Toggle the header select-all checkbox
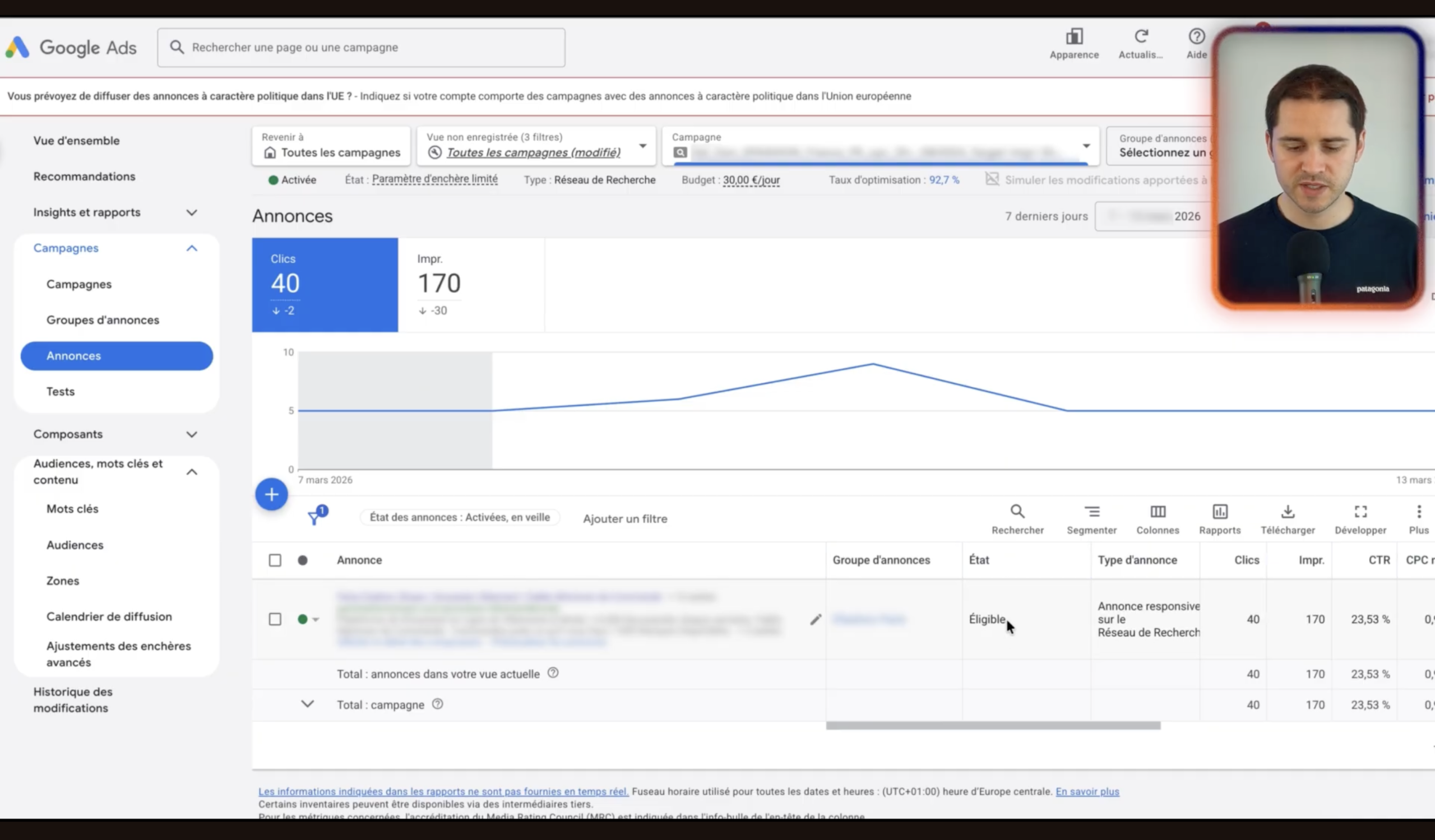Screen dimensions: 1435x840 point(275,560)
